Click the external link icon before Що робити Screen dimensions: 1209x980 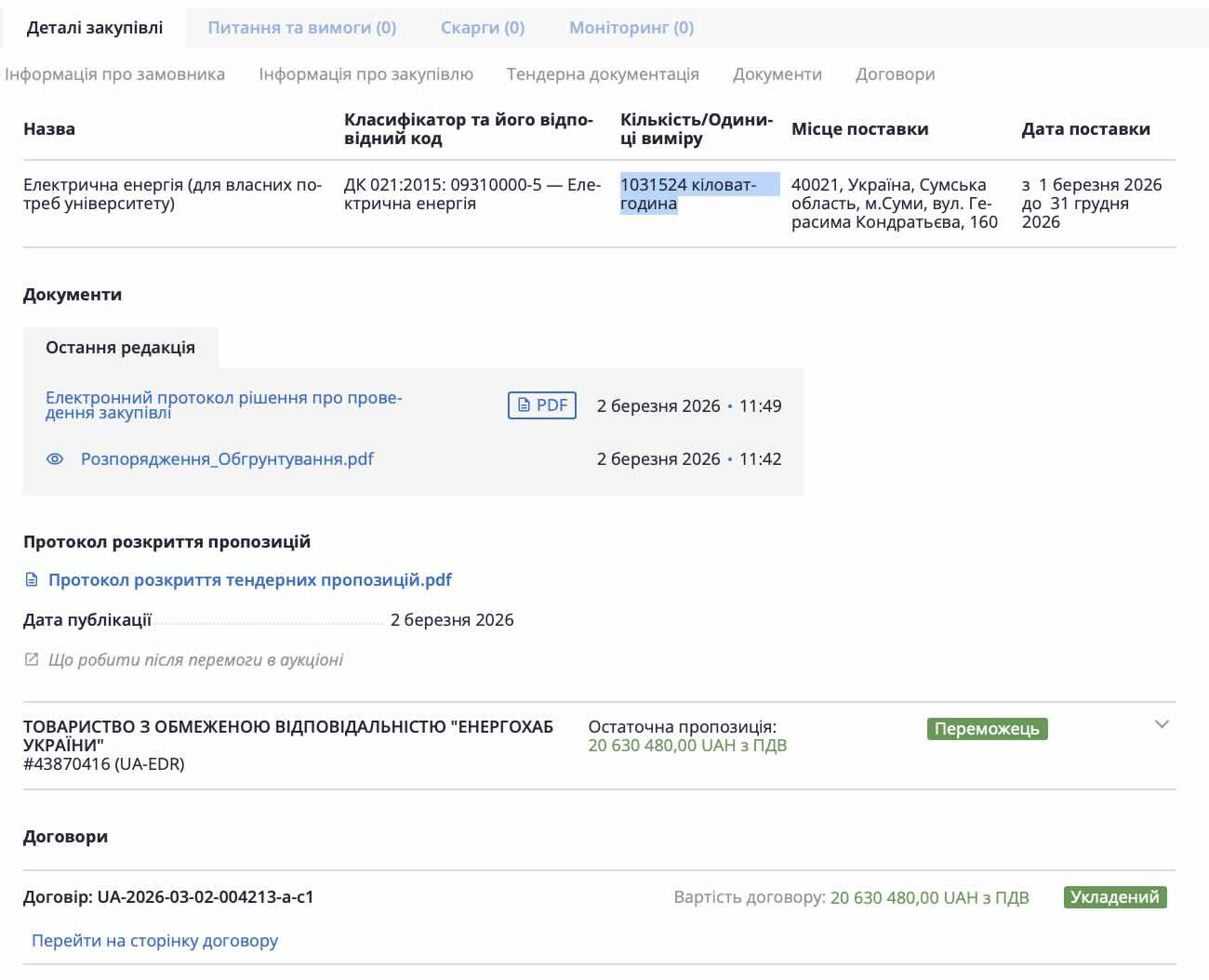pyautogui.click(x=32, y=660)
